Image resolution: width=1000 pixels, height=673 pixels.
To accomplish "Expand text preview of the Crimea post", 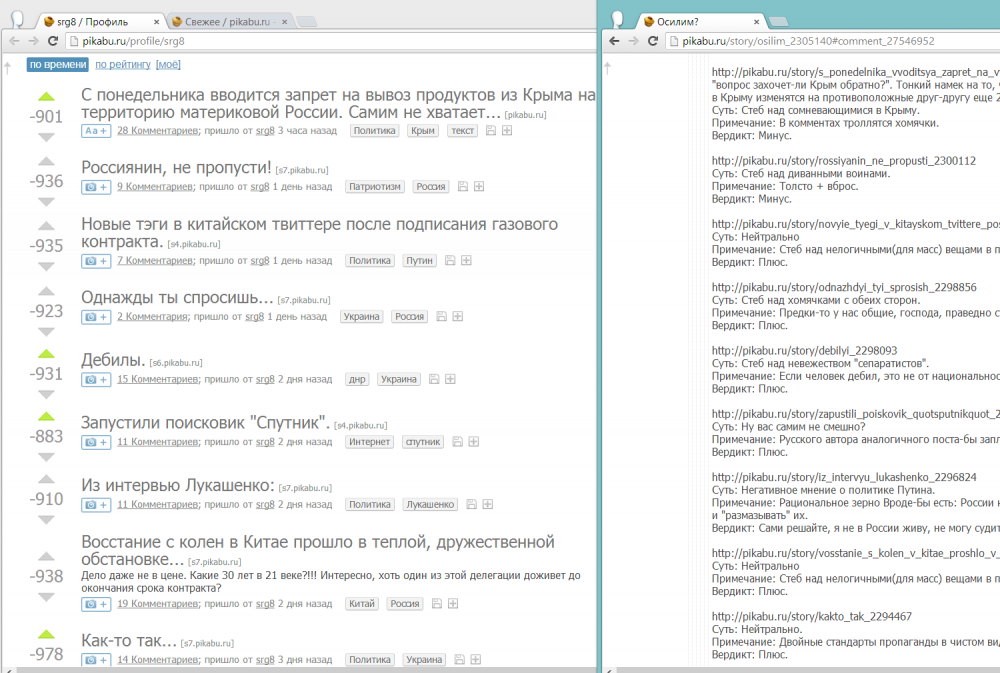I will tap(95, 130).
